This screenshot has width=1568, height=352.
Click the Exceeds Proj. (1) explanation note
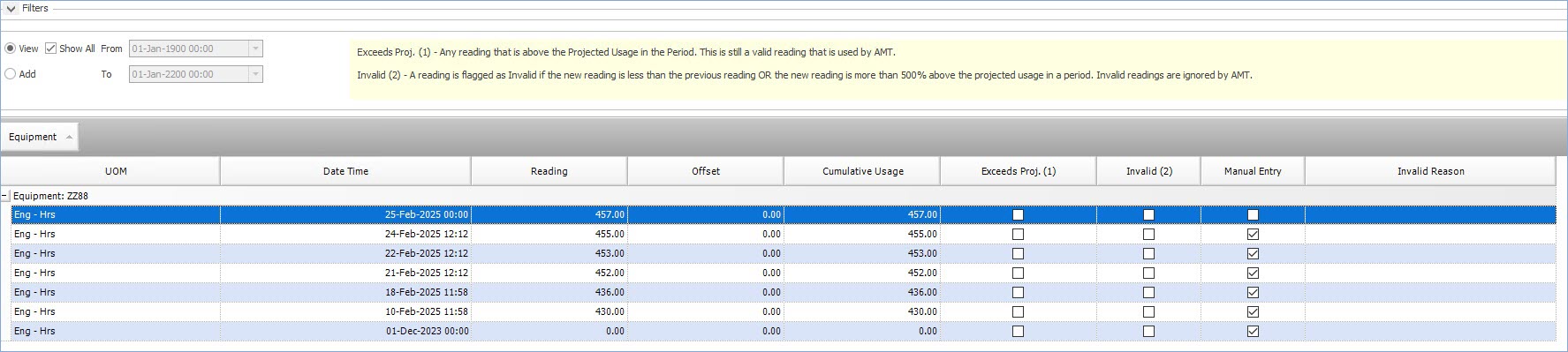point(626,52)
